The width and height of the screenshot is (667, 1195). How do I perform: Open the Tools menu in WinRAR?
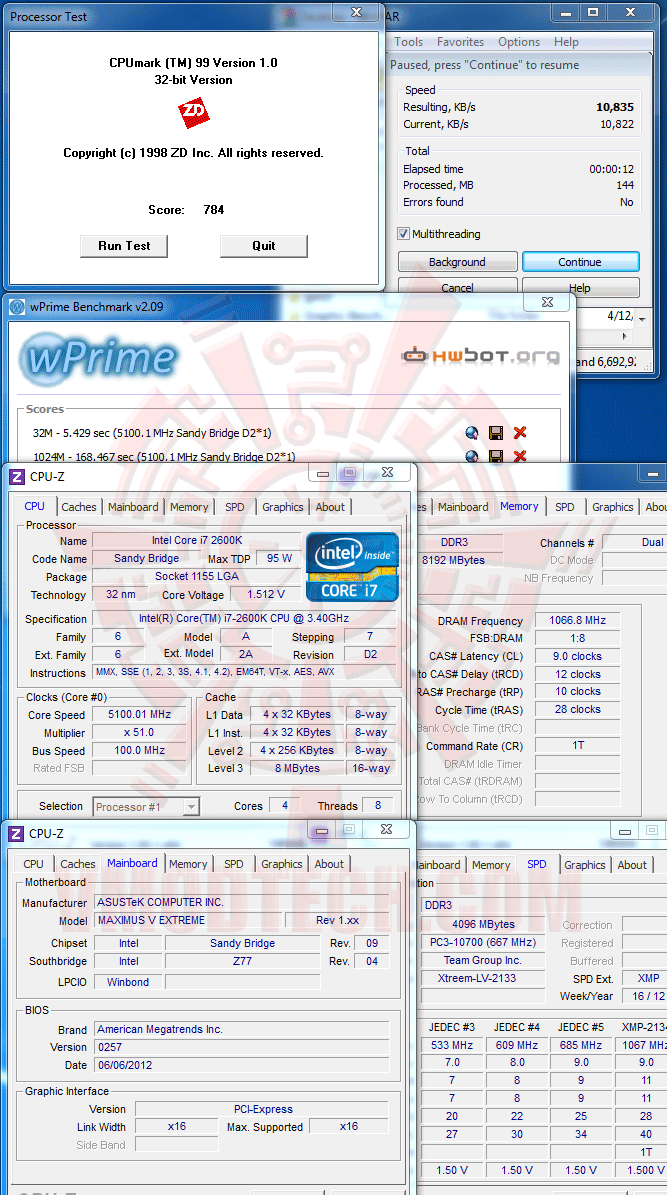coord(409,42)
